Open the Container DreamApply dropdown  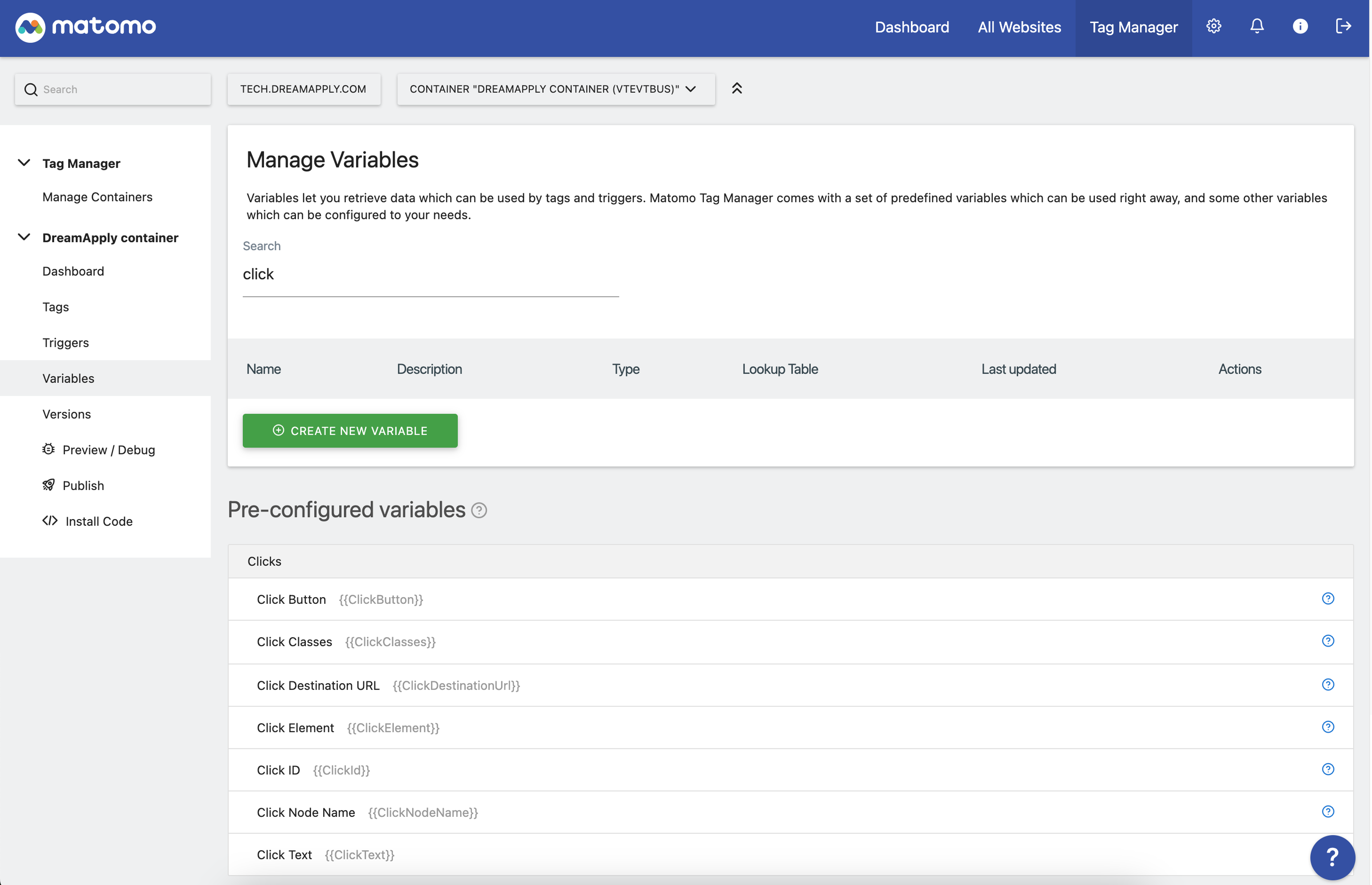pyautogui.click(x=556, y=89)
